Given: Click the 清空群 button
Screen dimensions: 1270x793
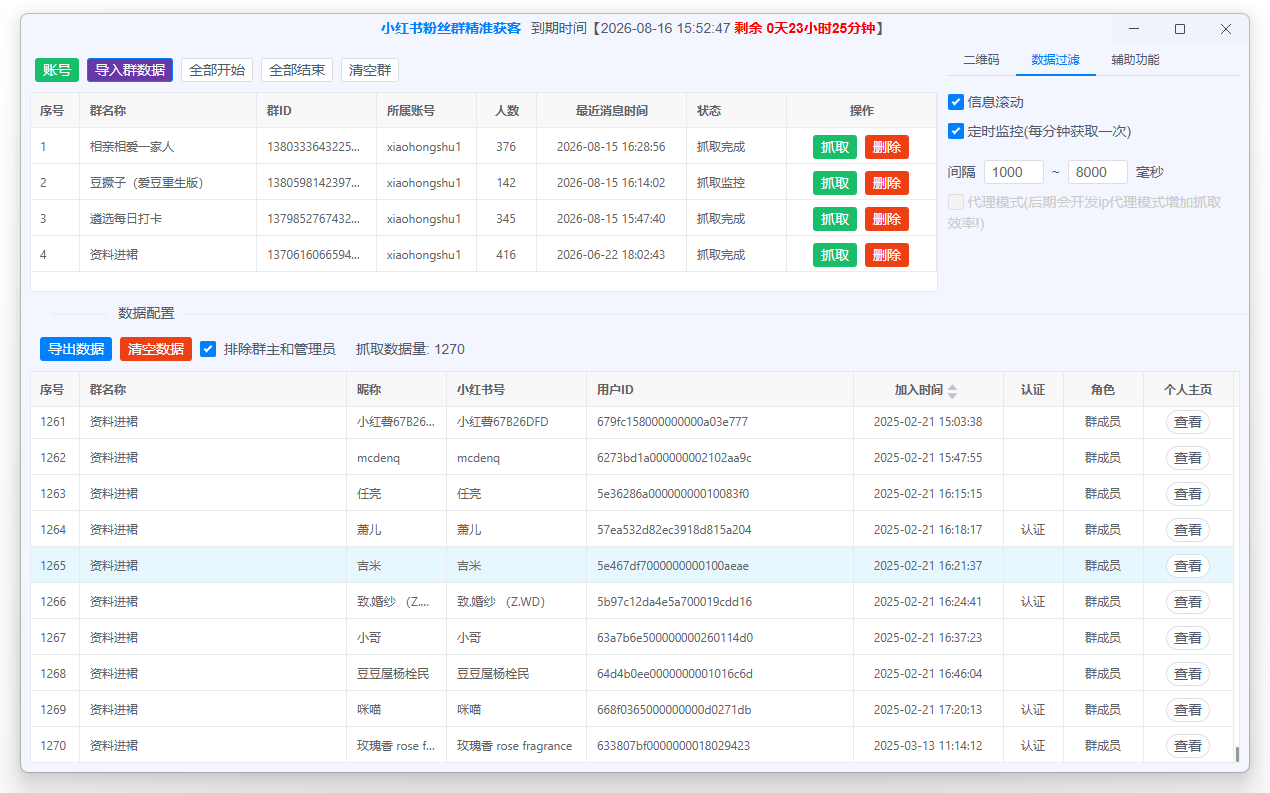Looking at the screenshot, I should (370, 70).
